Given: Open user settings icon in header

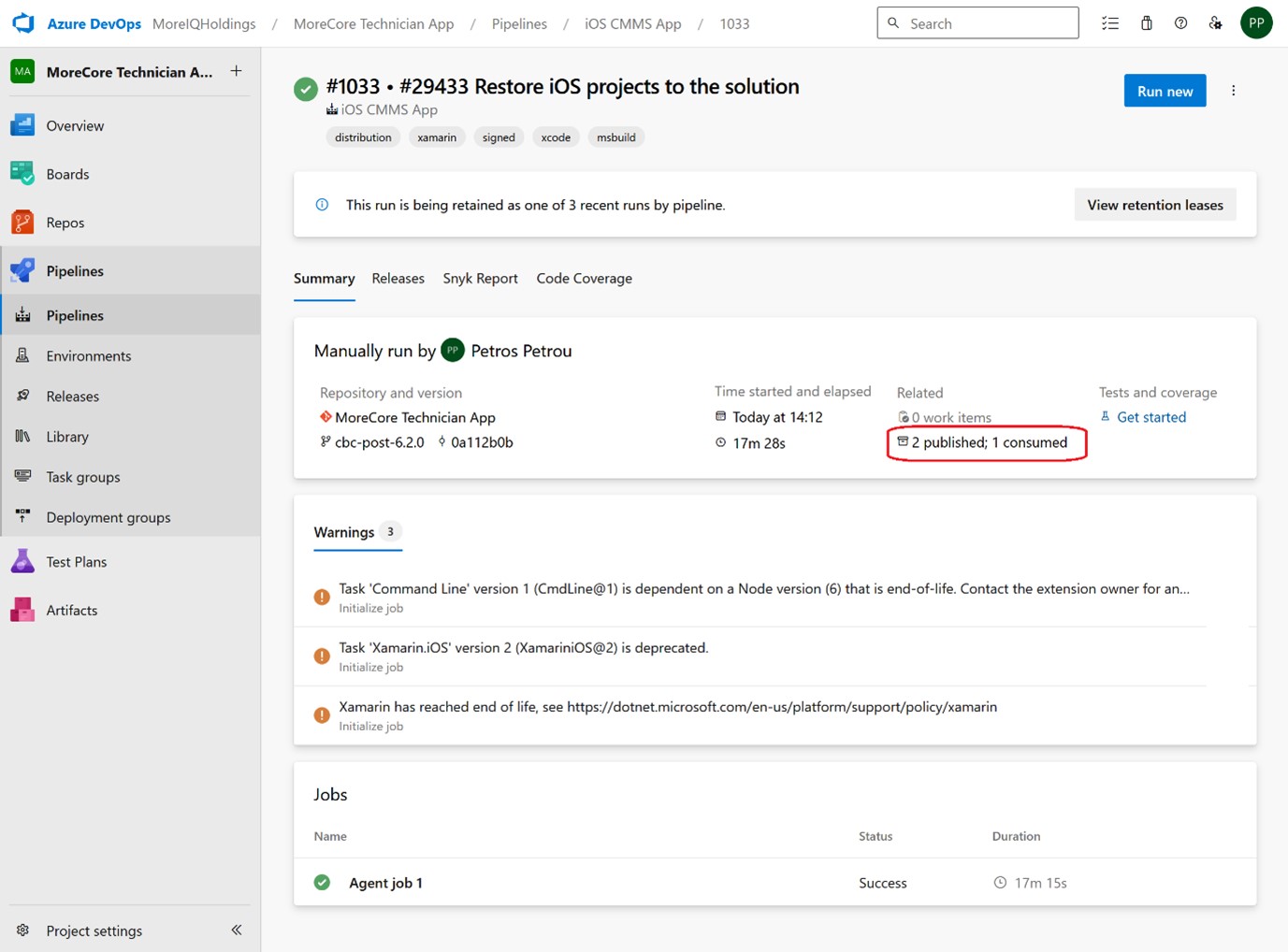Looking at the screenshot, I should point(1215,23).
